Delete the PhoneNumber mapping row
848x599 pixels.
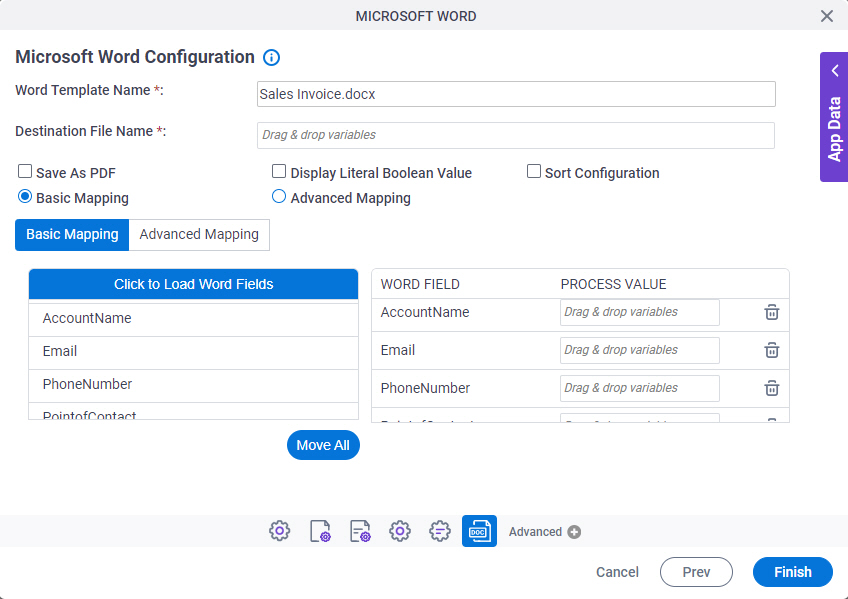[772, 388]
